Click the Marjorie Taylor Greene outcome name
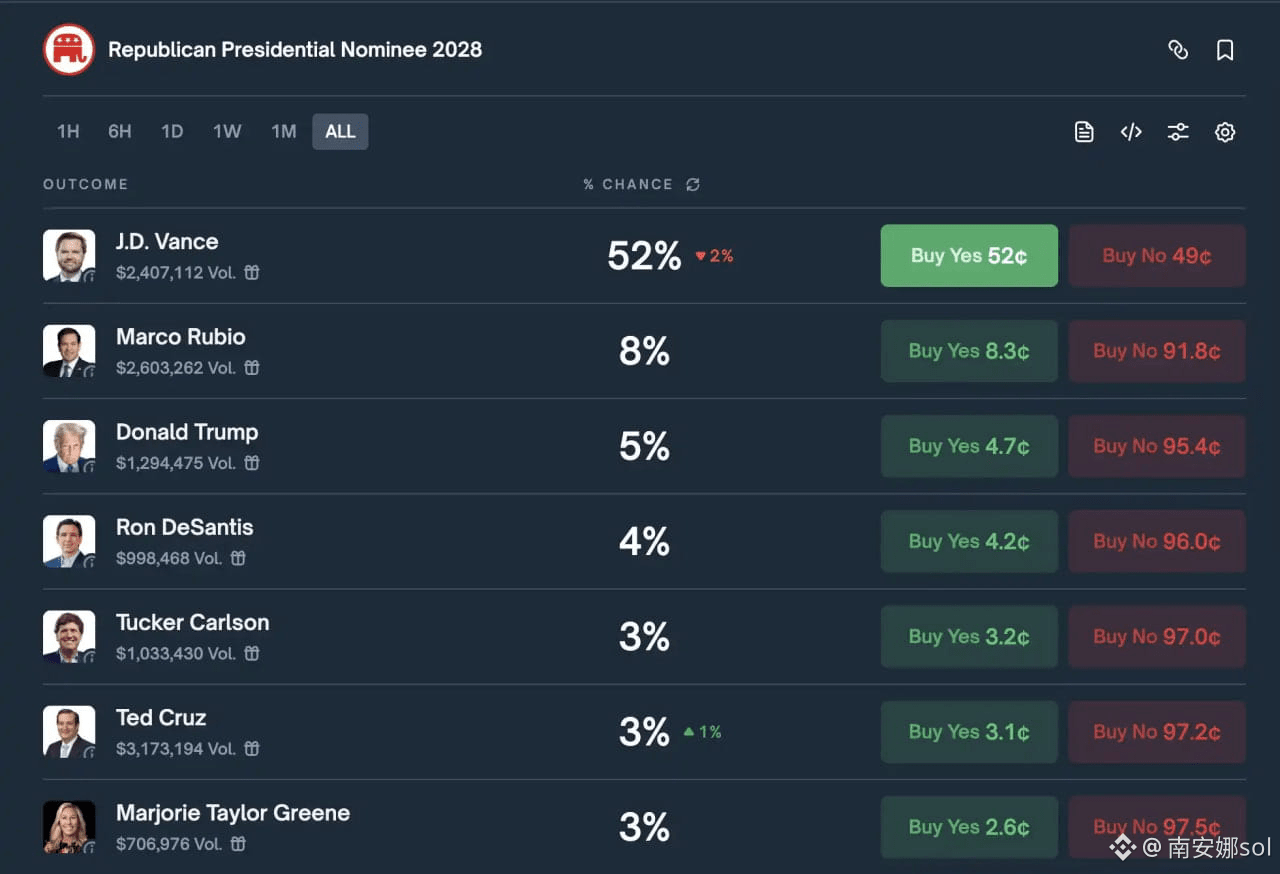The width and height of the screenshot is (1280, 874). (x=233, y=813)
